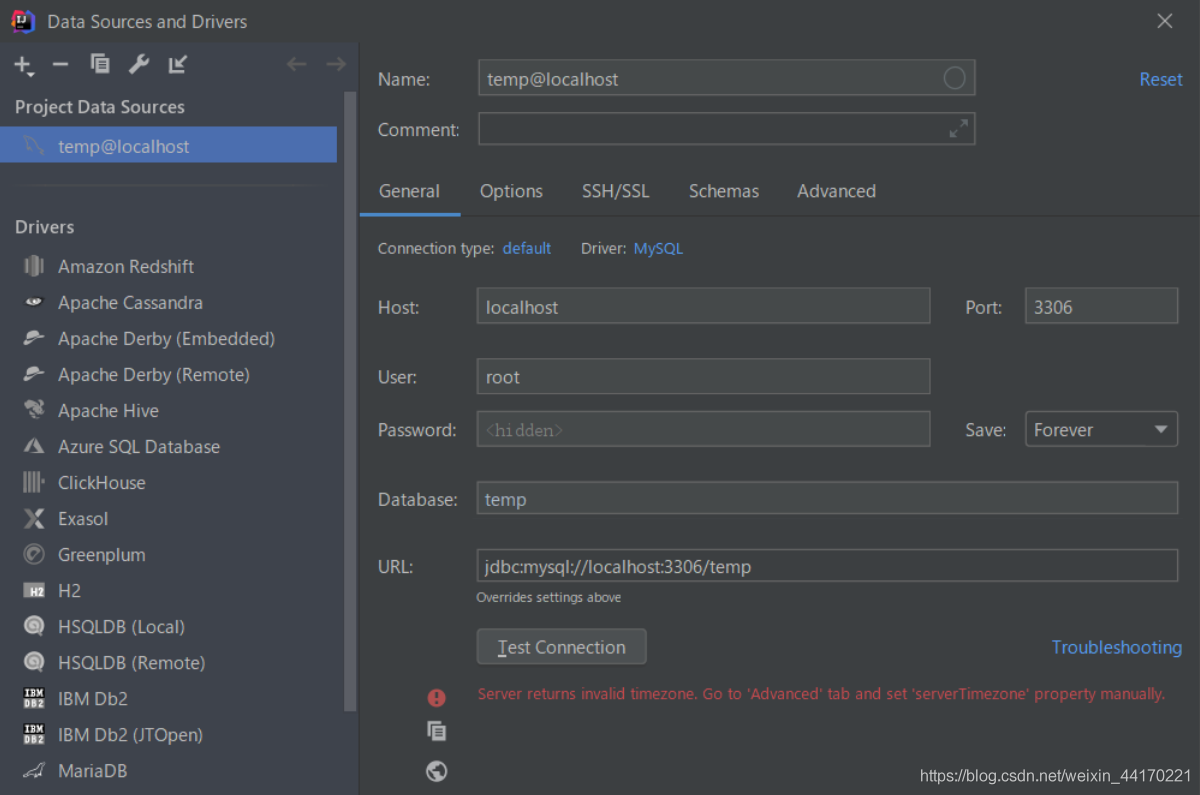Expand the Comment field
This screenshot has width=1200, height=795.
click(958, 128)
